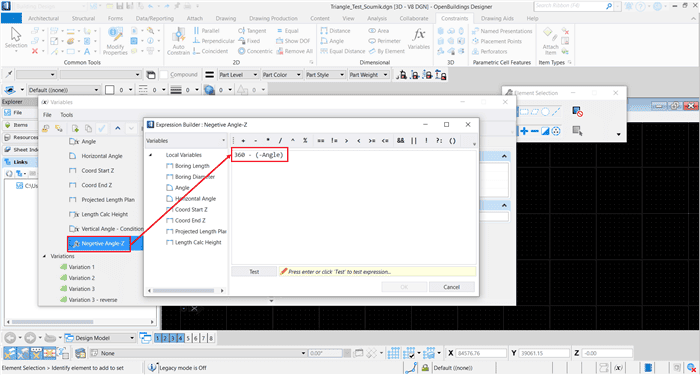Open the Variables tool in the ribbon

coord(418,39)
